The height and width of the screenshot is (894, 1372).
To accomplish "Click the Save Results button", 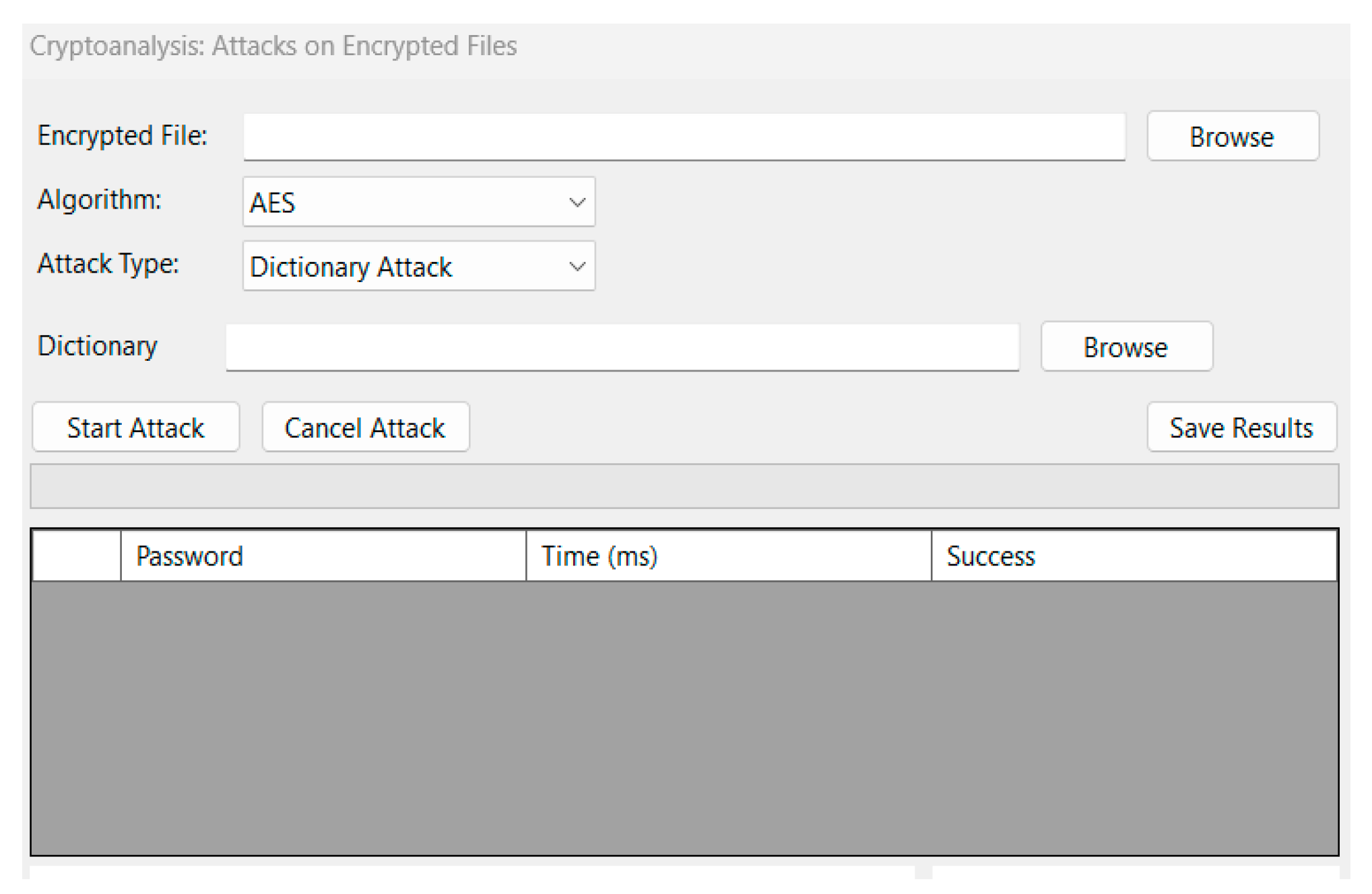I will point(1241,427).
